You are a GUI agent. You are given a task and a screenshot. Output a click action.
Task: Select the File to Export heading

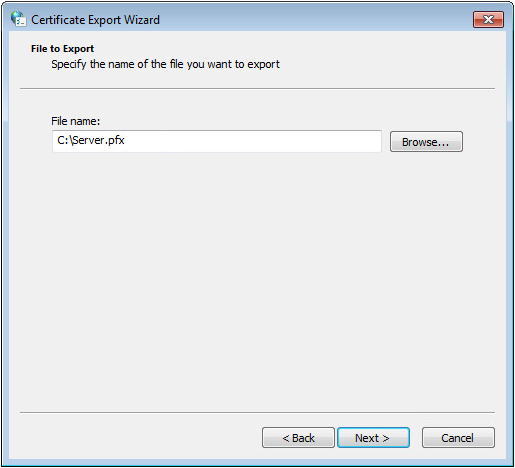coord(62,49)
